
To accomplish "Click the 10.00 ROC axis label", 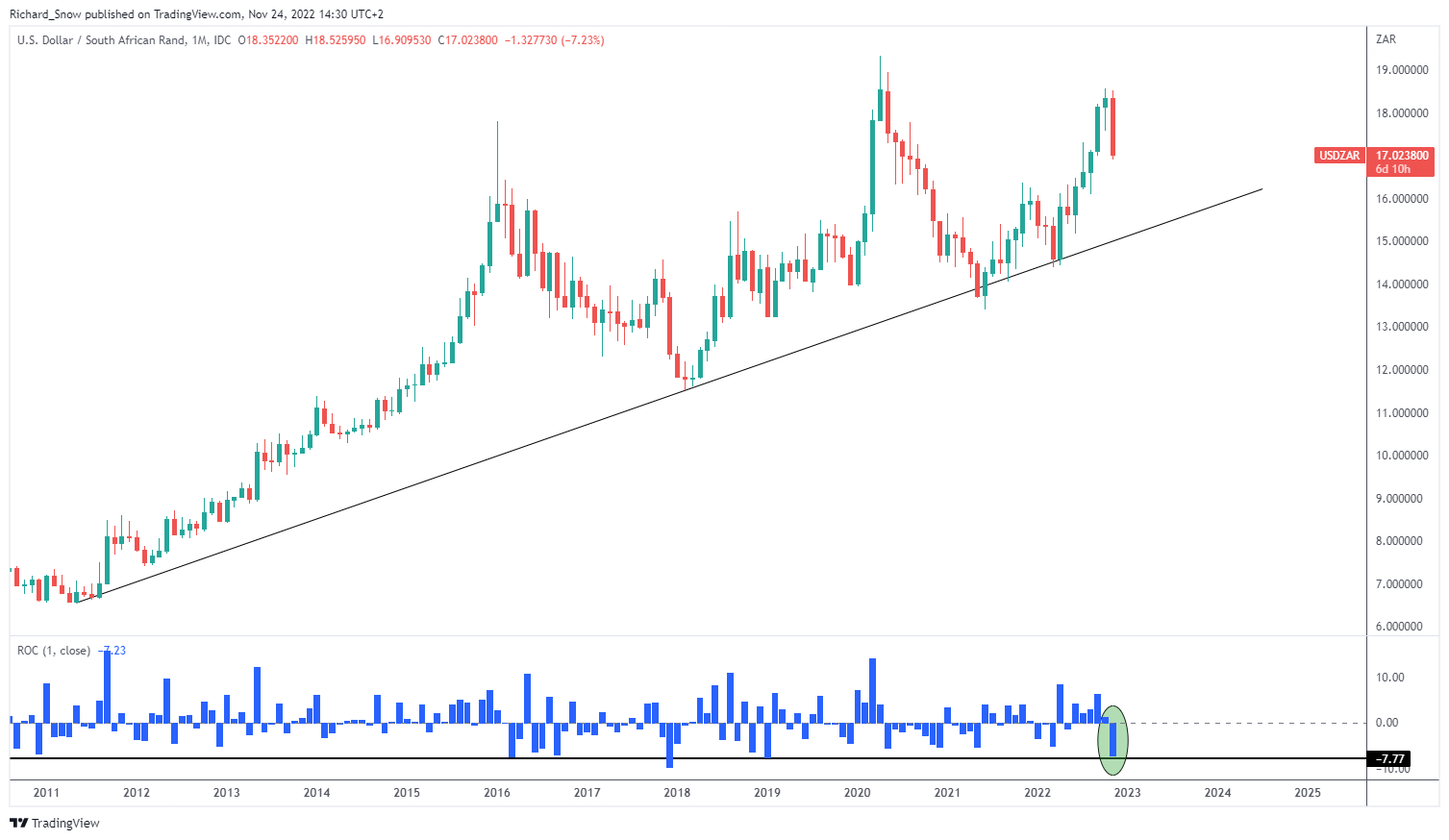I will click(1390, 678).
